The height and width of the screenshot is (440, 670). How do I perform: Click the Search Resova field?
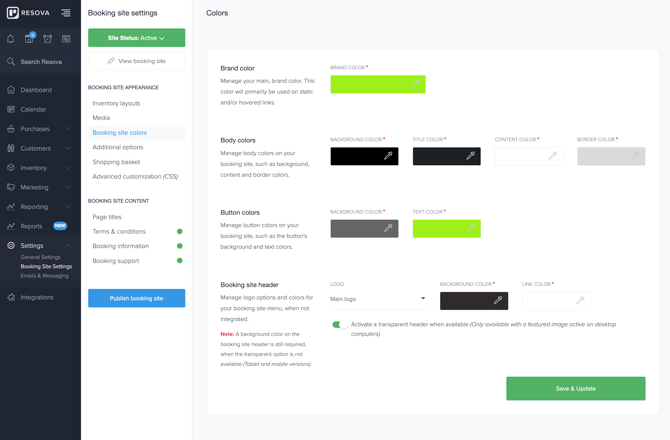40,62
